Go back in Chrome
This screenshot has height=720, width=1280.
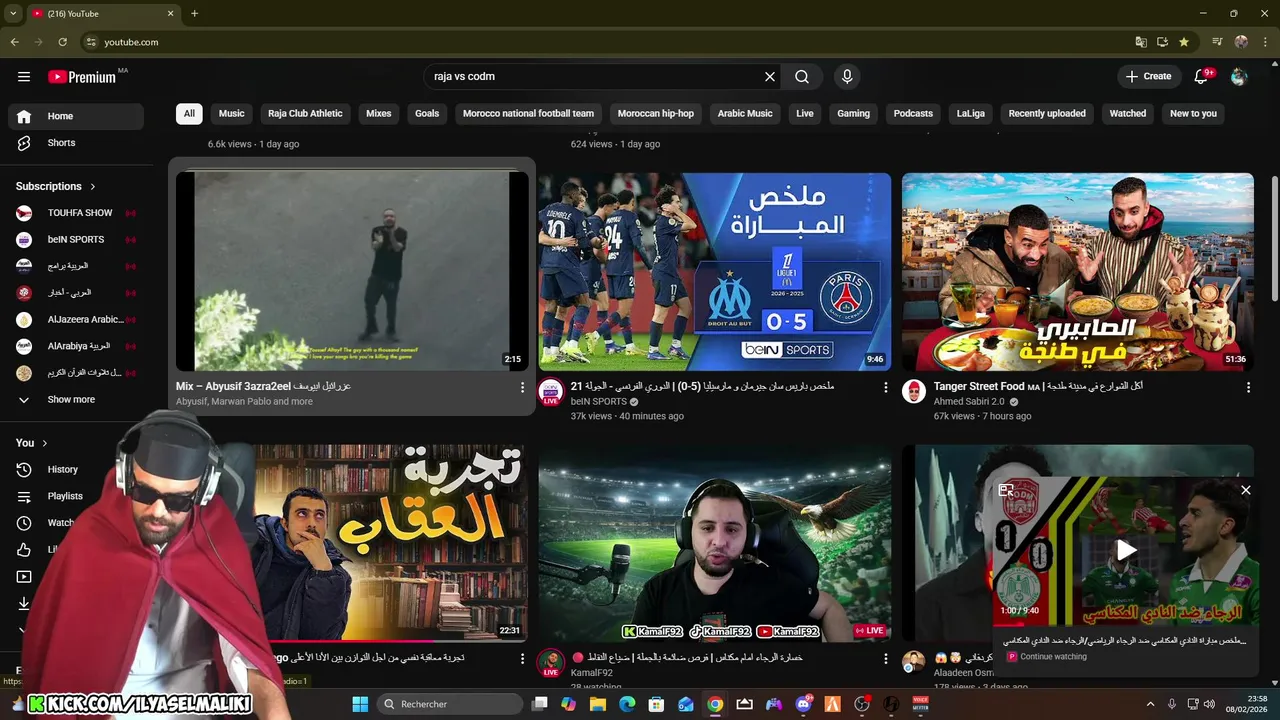pyautogui.click(x=14, y=42)
